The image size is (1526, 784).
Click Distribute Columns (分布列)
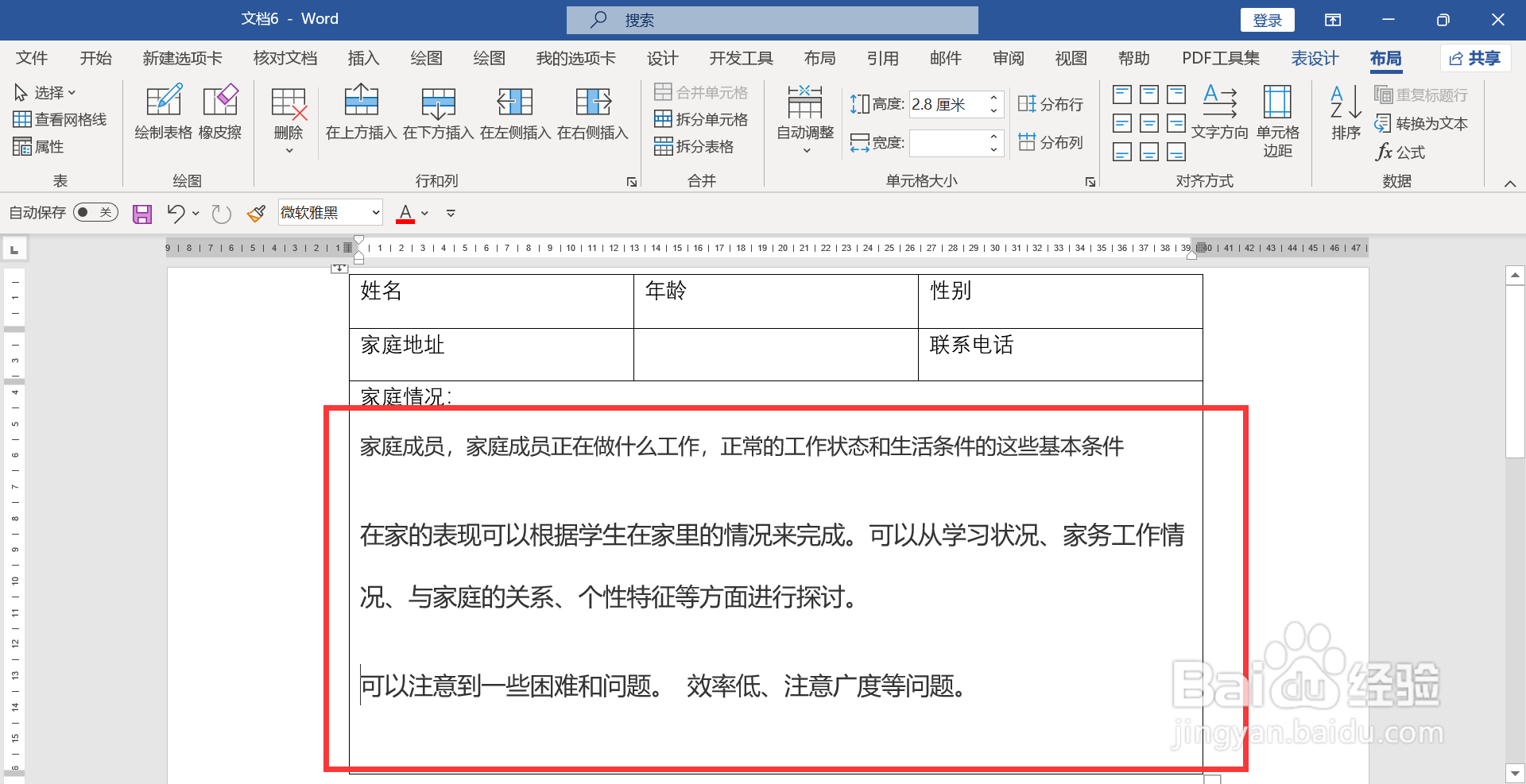pos(1051,142)
